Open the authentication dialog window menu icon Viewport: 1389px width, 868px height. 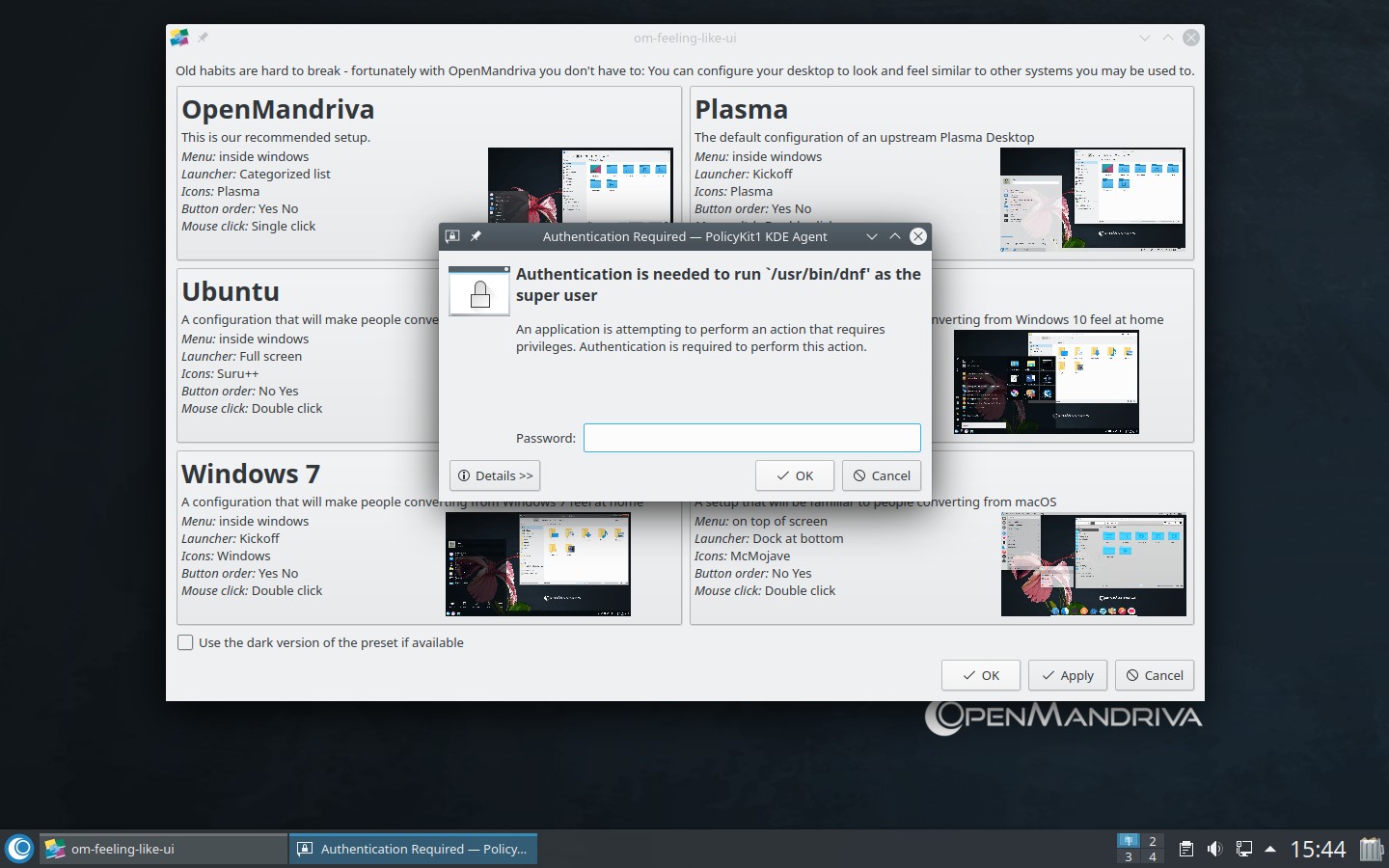pos(452,236)
